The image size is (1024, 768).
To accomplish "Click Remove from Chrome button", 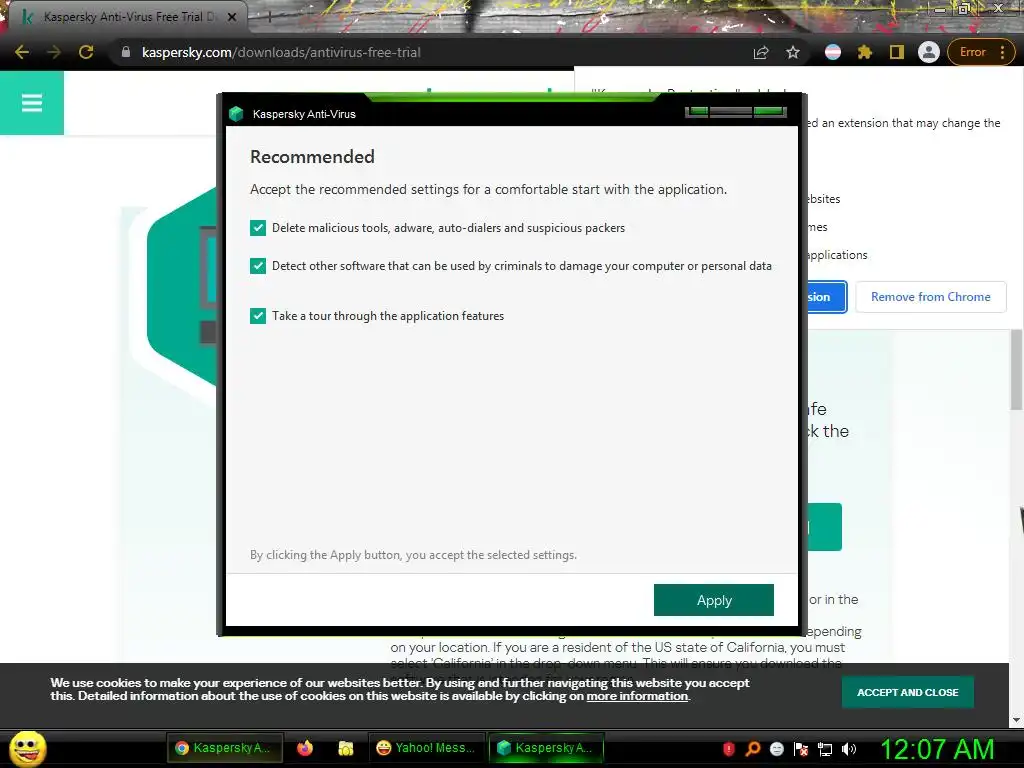I will pos(931,296).
